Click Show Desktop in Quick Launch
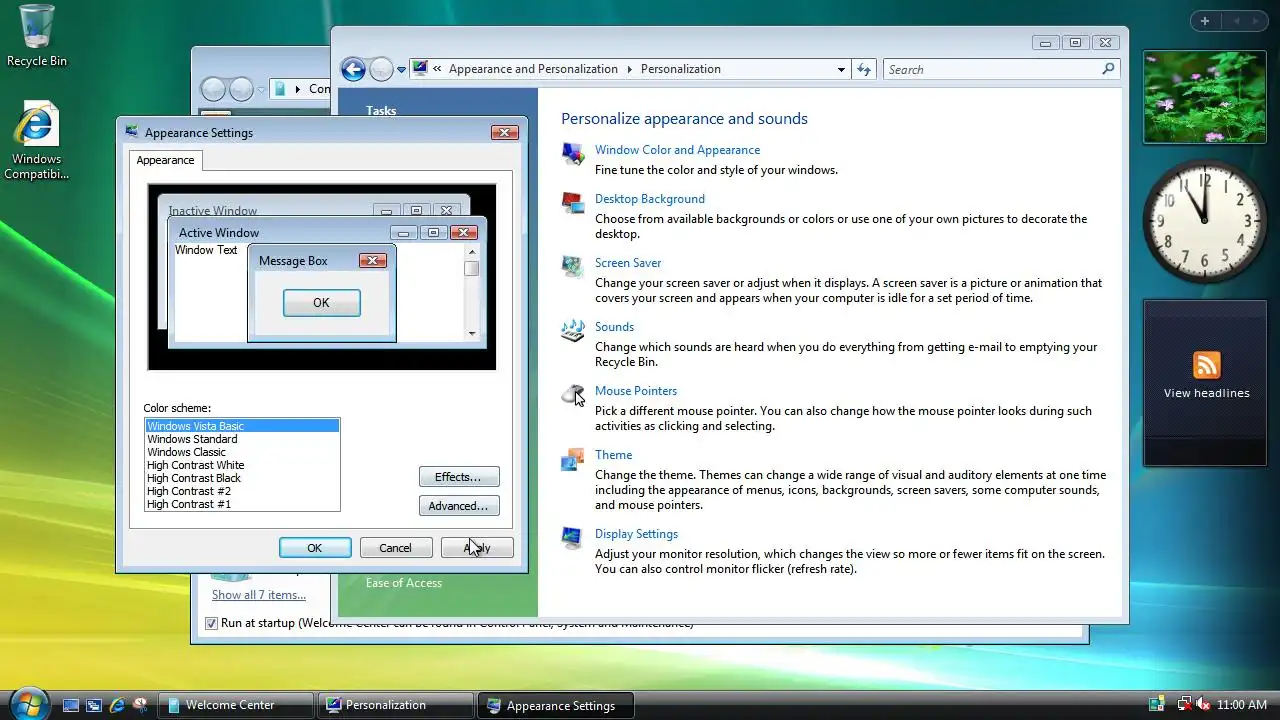The width and height of the screenshot is (1280, 720). click(x=71, y=705)
